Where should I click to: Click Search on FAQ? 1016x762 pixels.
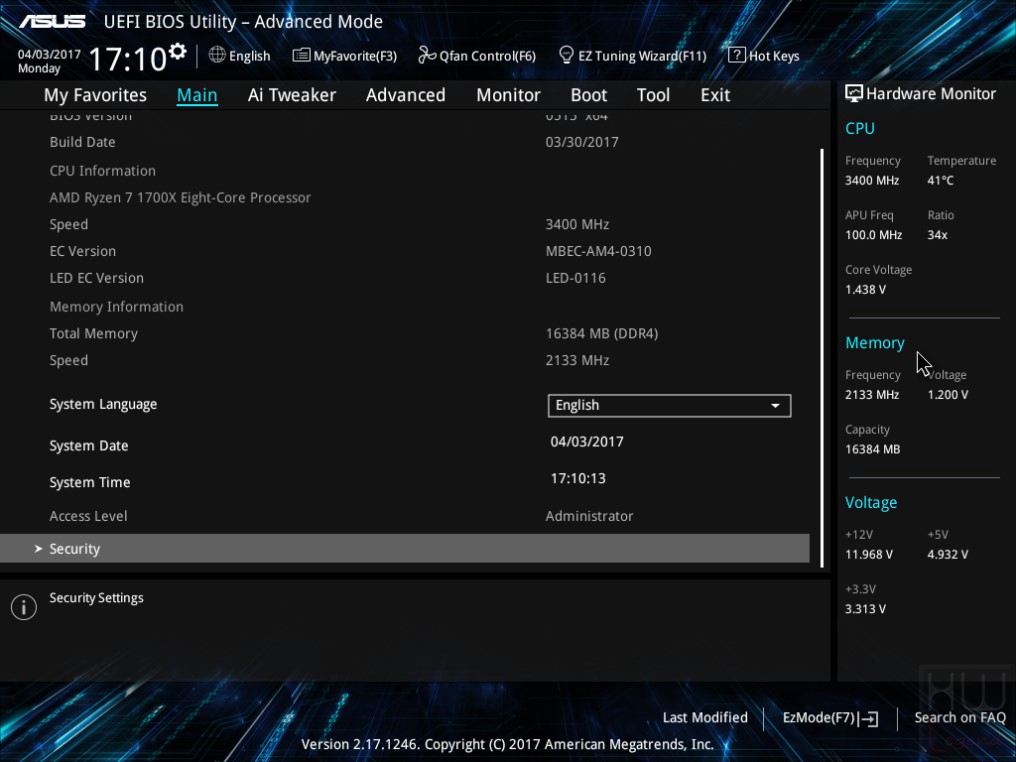[x=960, y=717]
